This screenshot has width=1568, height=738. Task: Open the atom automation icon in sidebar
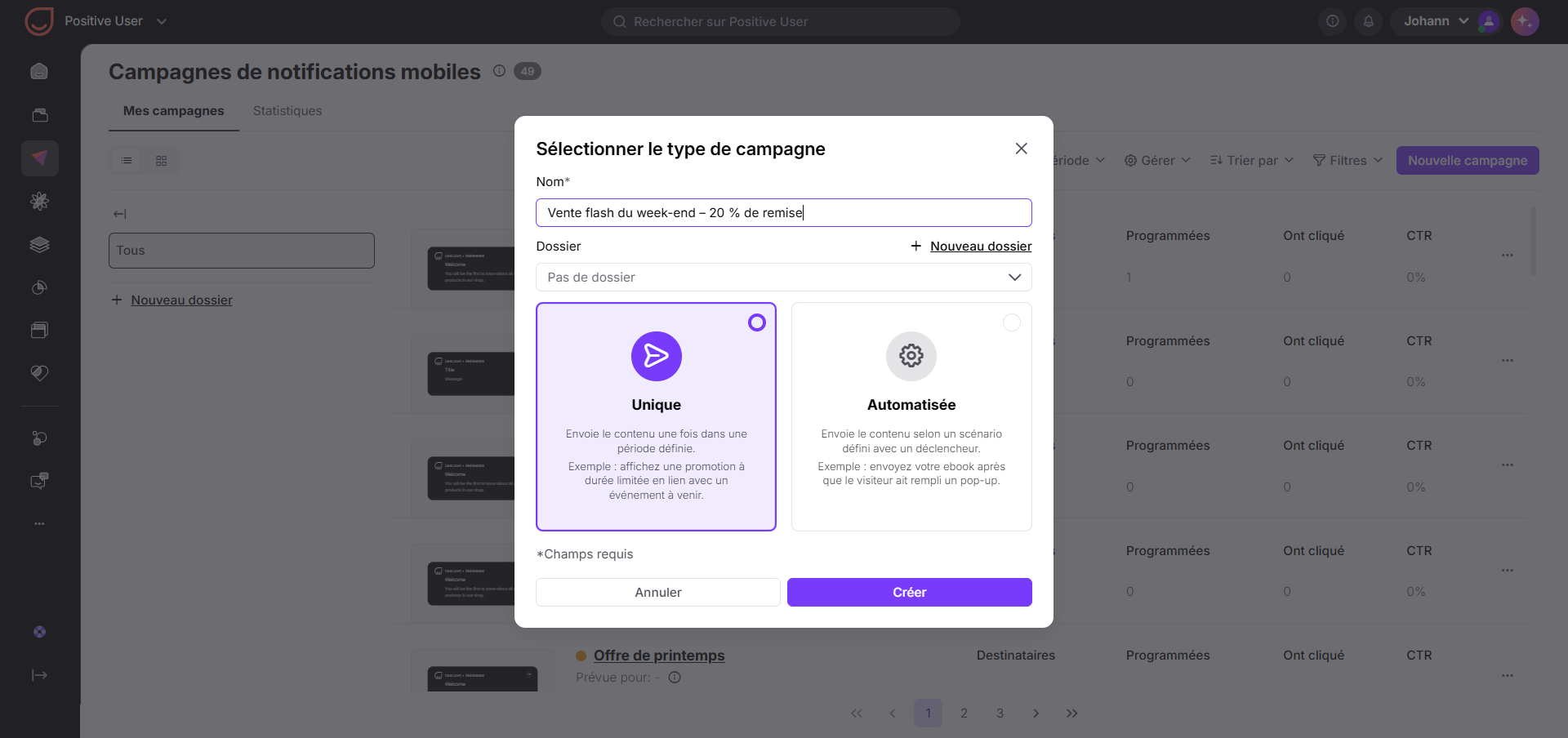[39, 201]
